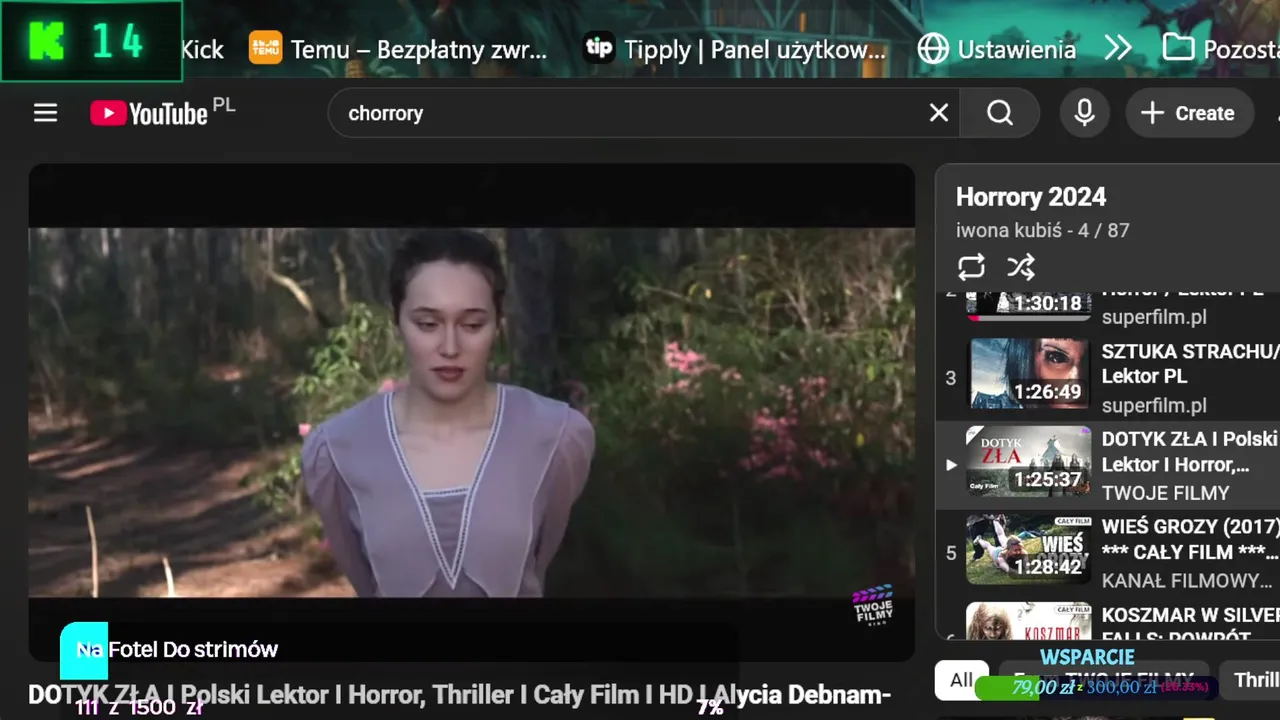Screen dimensions: 1280x720
Task: Visit the iwona kubiś playlist owner link
Action: coord(1009,230)
